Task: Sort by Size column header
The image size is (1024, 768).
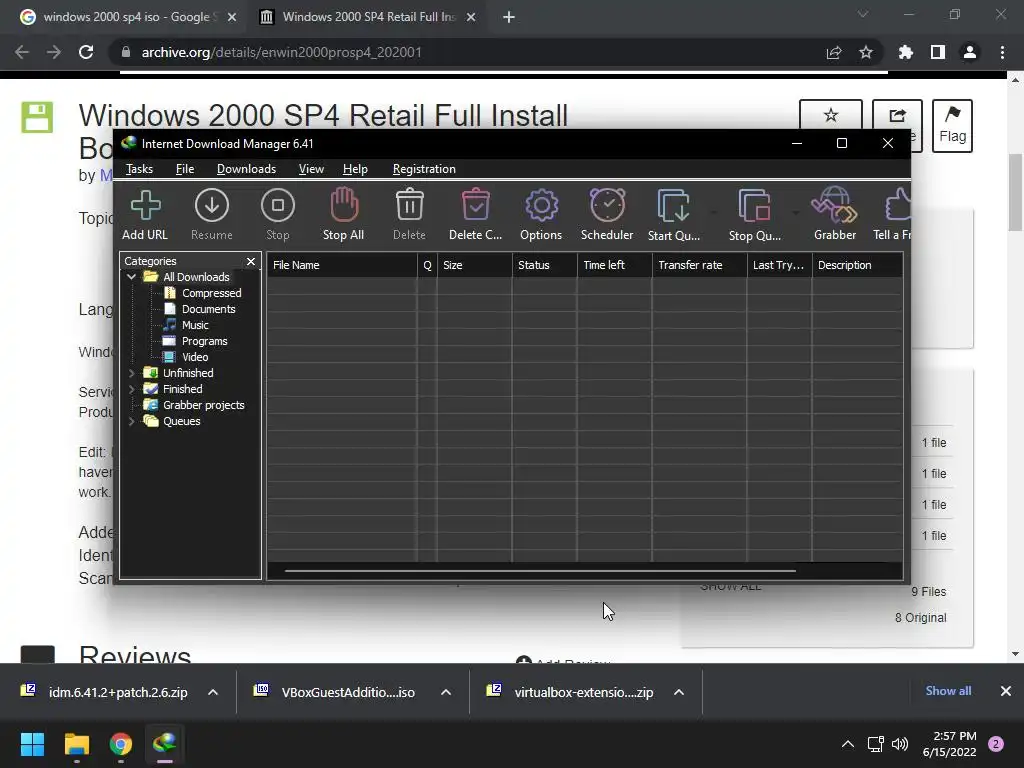Action: [x=474, y=265]
